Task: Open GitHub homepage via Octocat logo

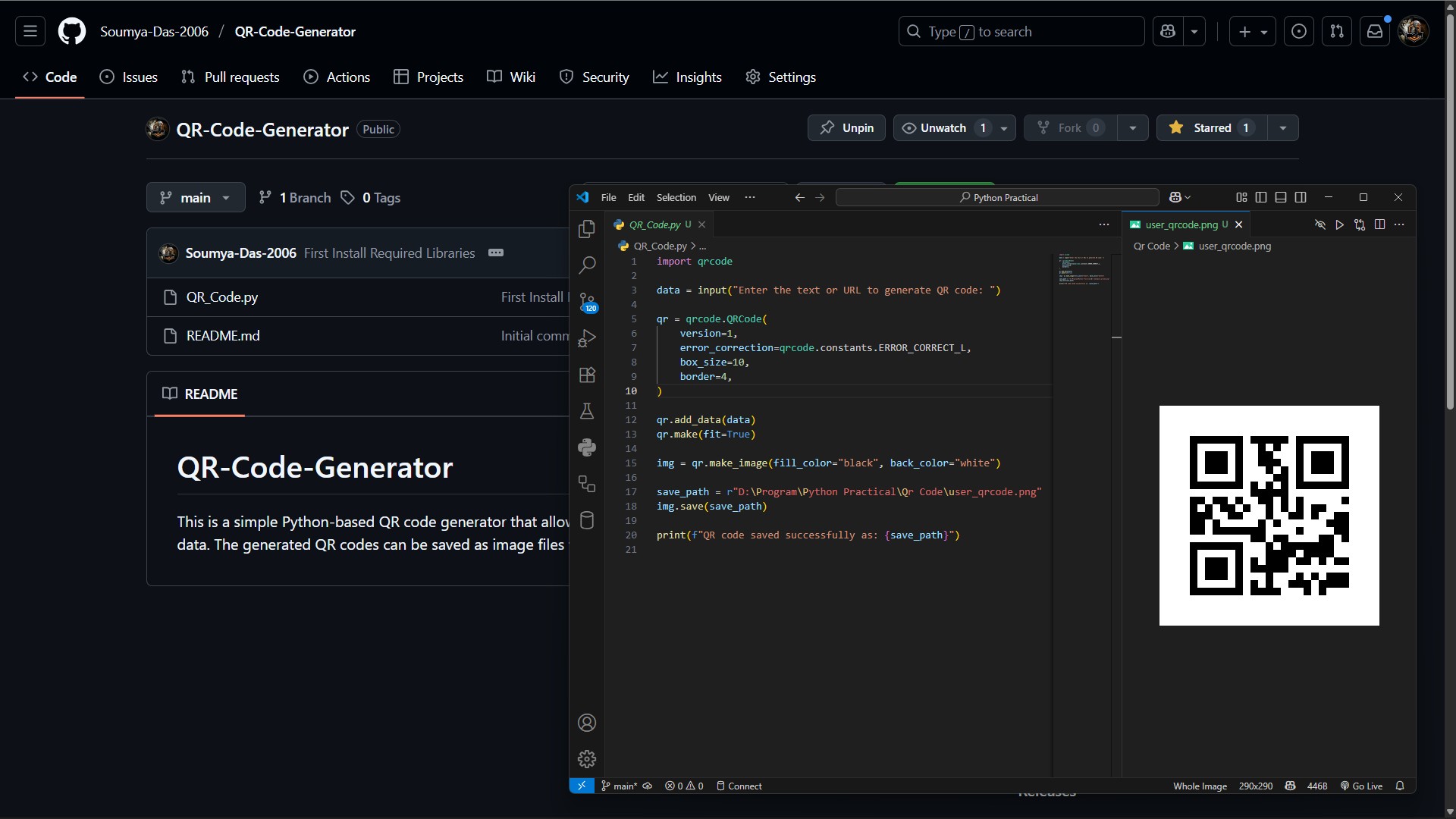Action: point(72,32)
